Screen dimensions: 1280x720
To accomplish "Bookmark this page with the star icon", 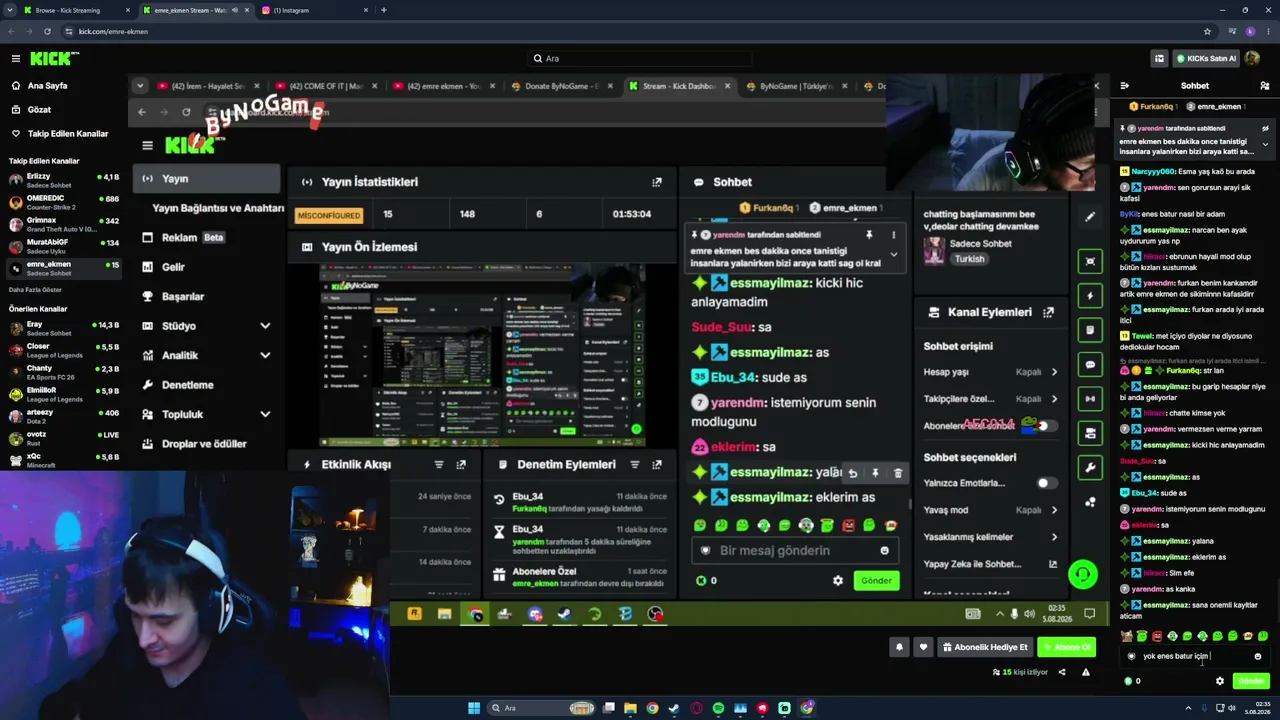I will (1207, 31).
